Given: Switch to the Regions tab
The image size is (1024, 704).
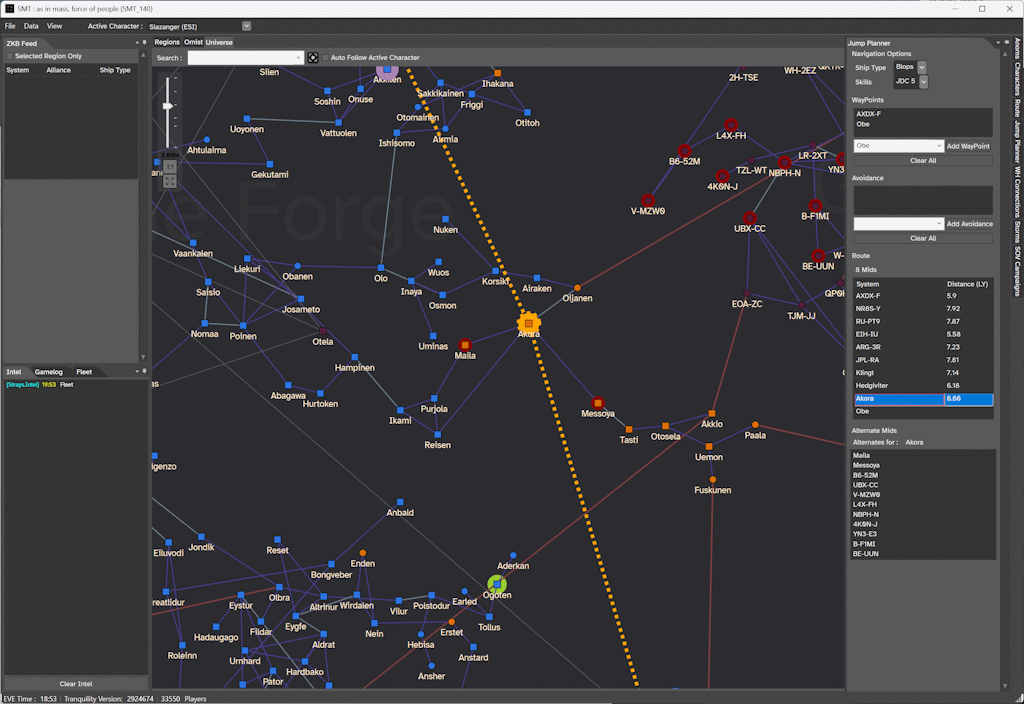Looking at the screenshot, I should 167,42.
